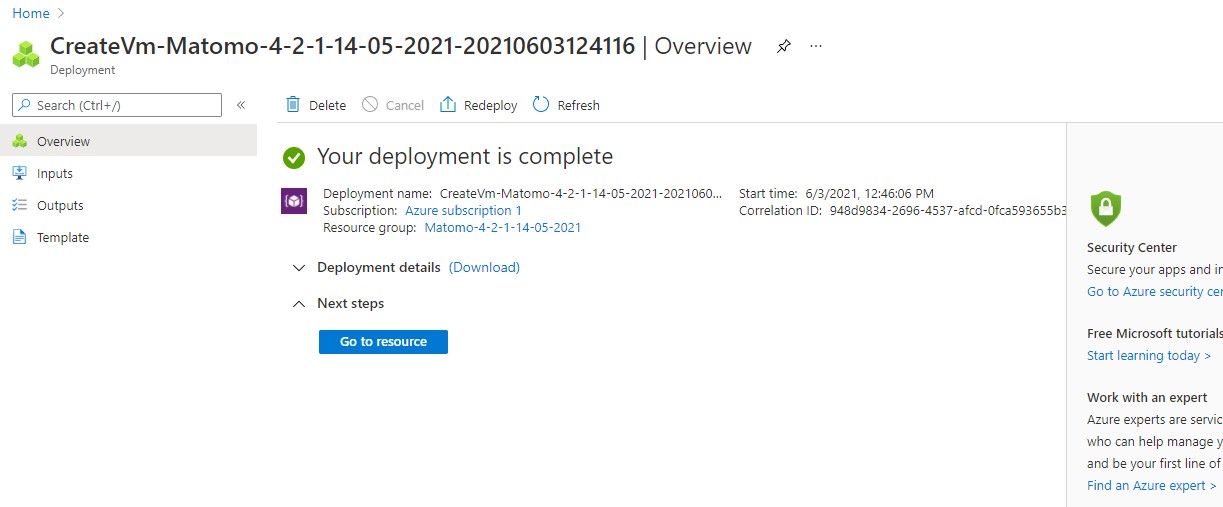Collapse the Next steps section

pyautogui.click(x=298, y=304)
